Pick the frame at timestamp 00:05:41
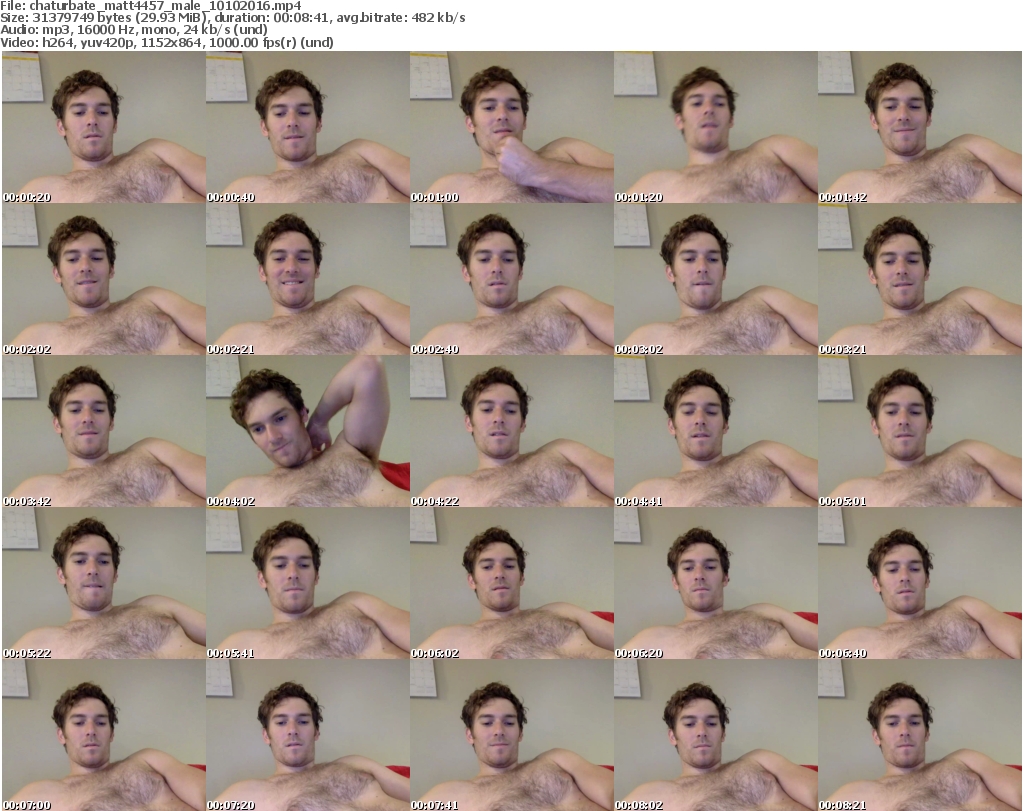Viewport: 1024px width, 811px height. tap(308, 583)
